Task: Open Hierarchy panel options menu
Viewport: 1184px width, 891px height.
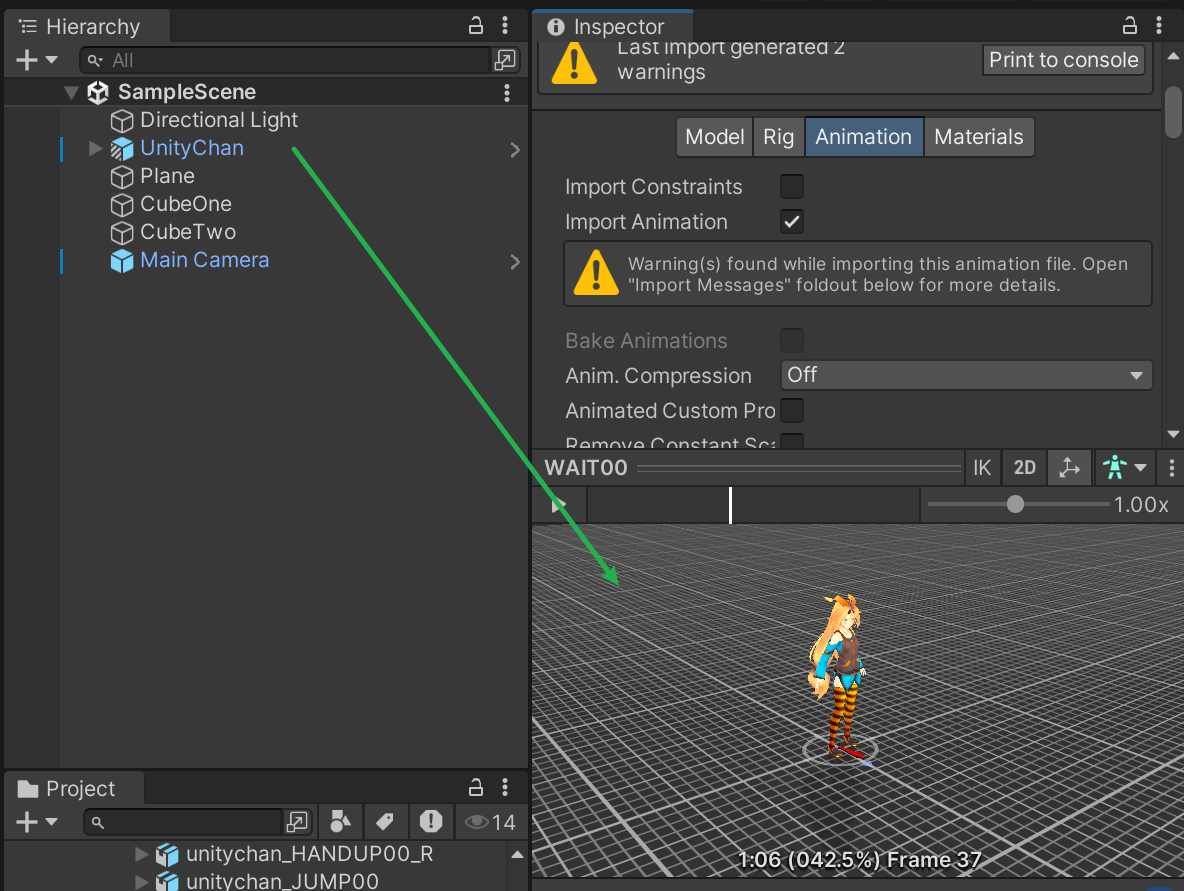Action: point(505,26)
